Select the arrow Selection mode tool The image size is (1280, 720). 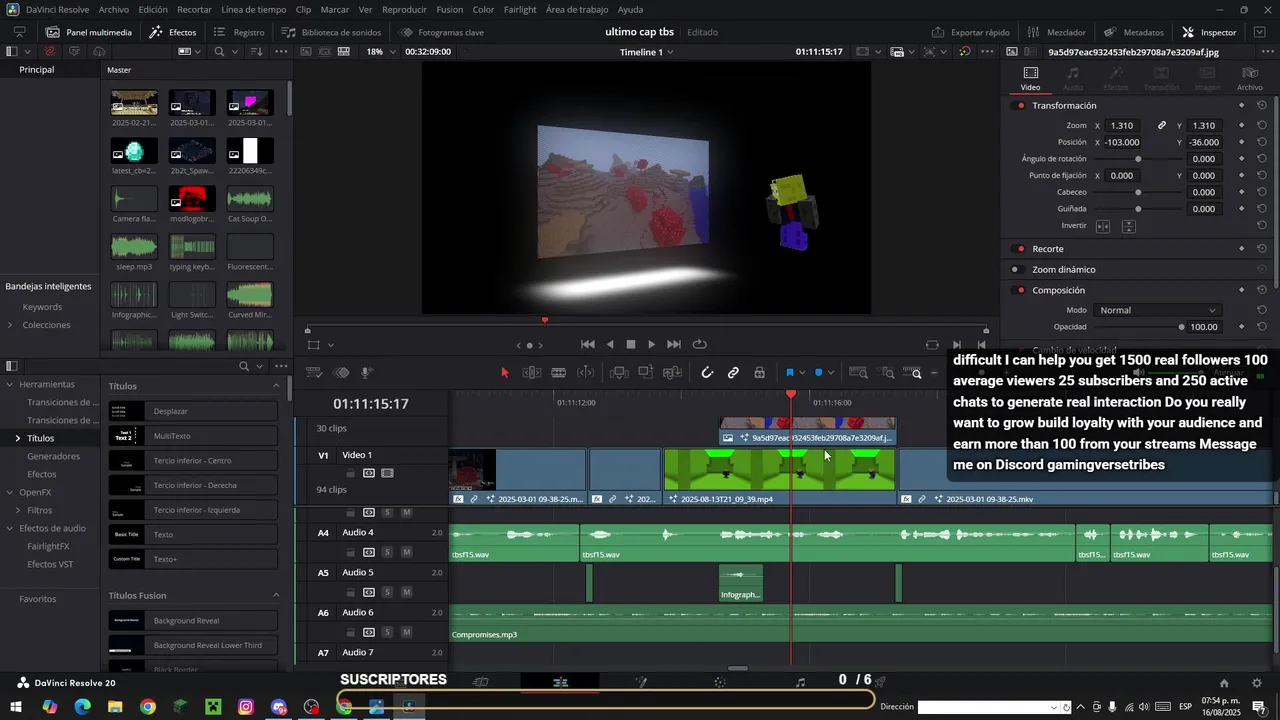[505, 373]
